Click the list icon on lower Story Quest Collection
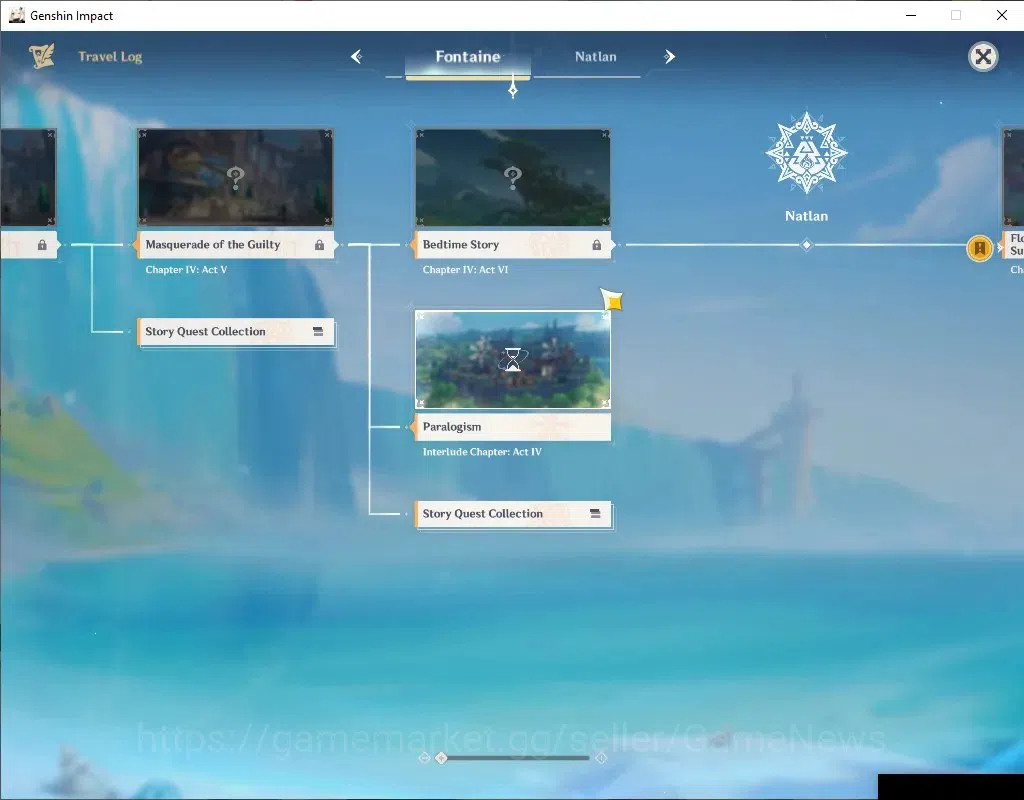 click(x=595, y=514)
